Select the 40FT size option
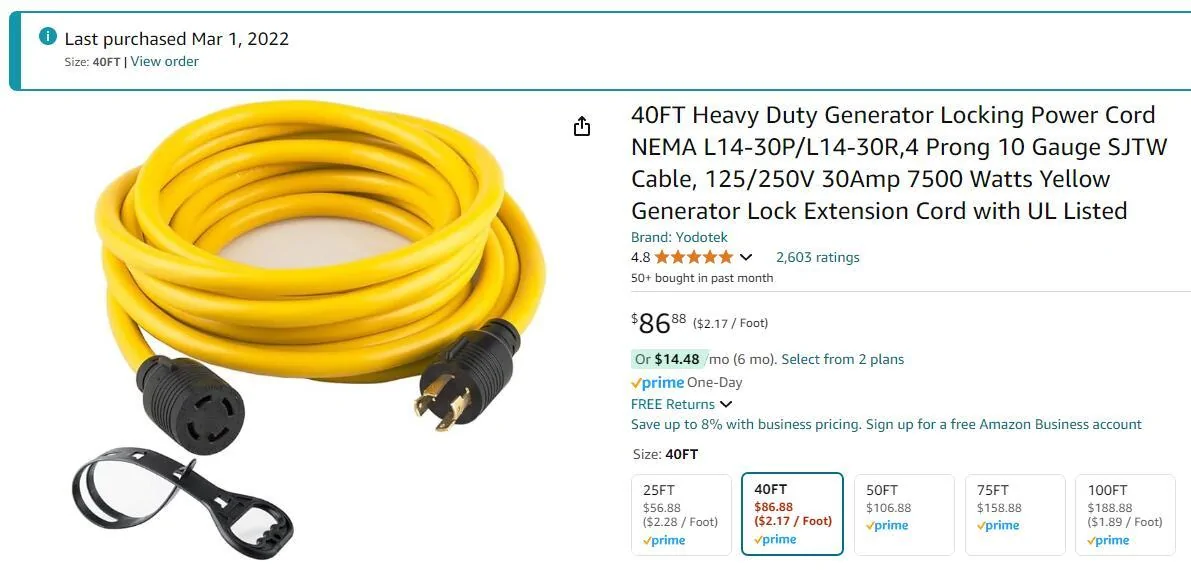The width and height of the screenshot is (1191, 570). [x=792, y=514]
